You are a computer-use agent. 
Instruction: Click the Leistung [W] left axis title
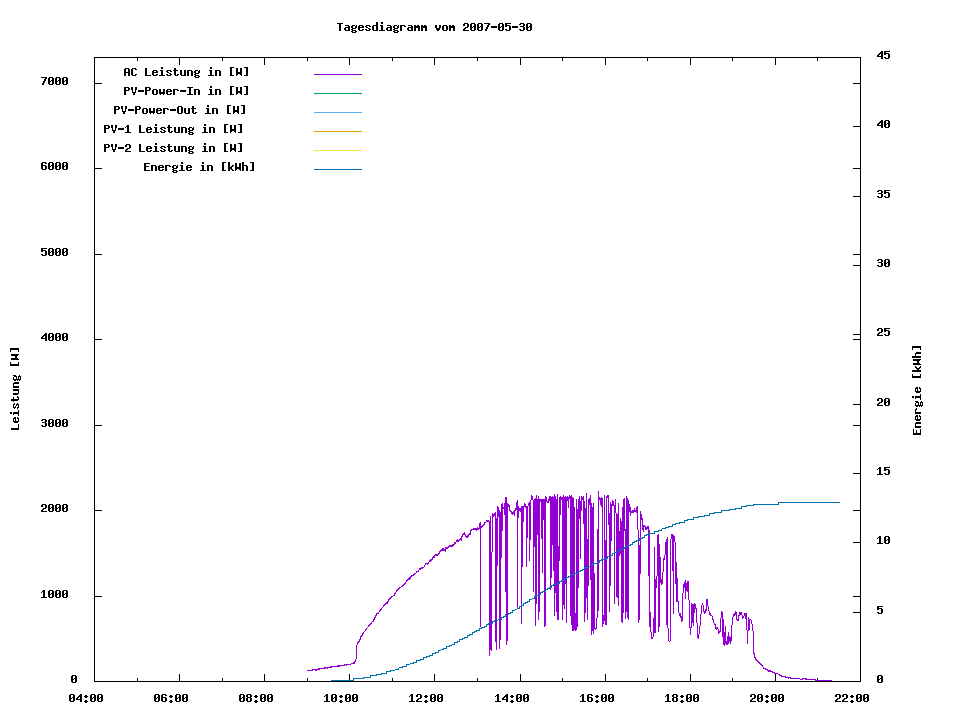point(15,388)
